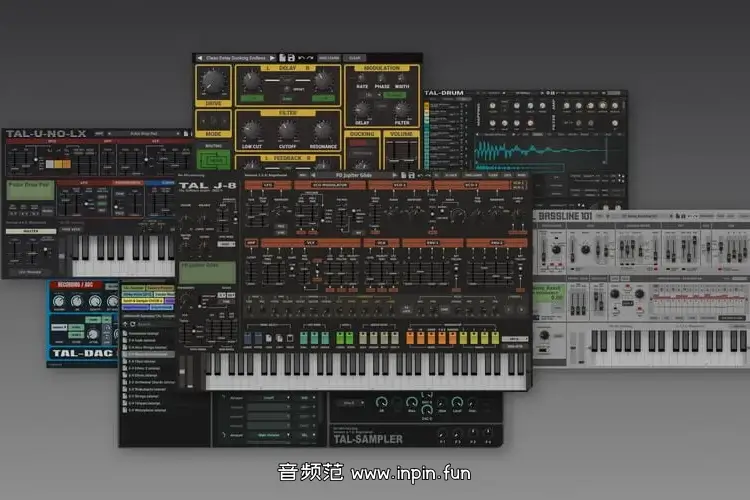The image size is (750, 500).
Task: Click LOW CUT filter knob
Action: pos(251,131)
